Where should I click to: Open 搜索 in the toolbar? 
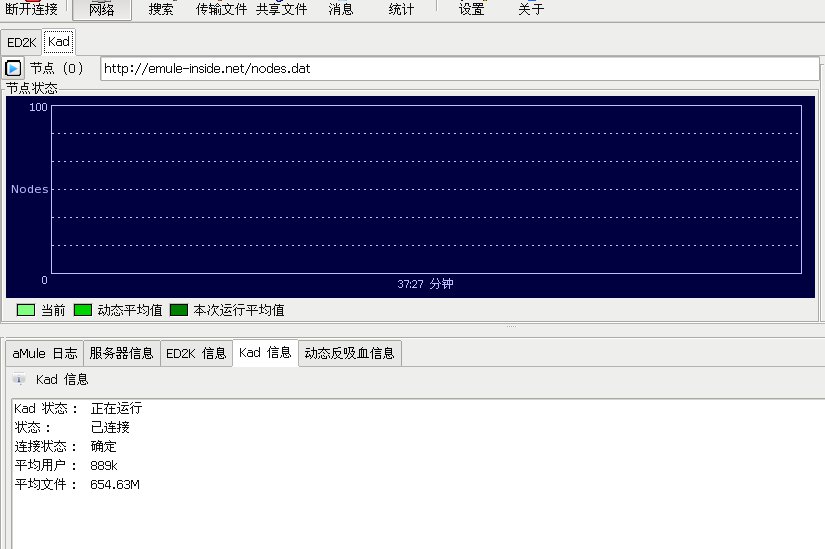click(x=161, y=9)
